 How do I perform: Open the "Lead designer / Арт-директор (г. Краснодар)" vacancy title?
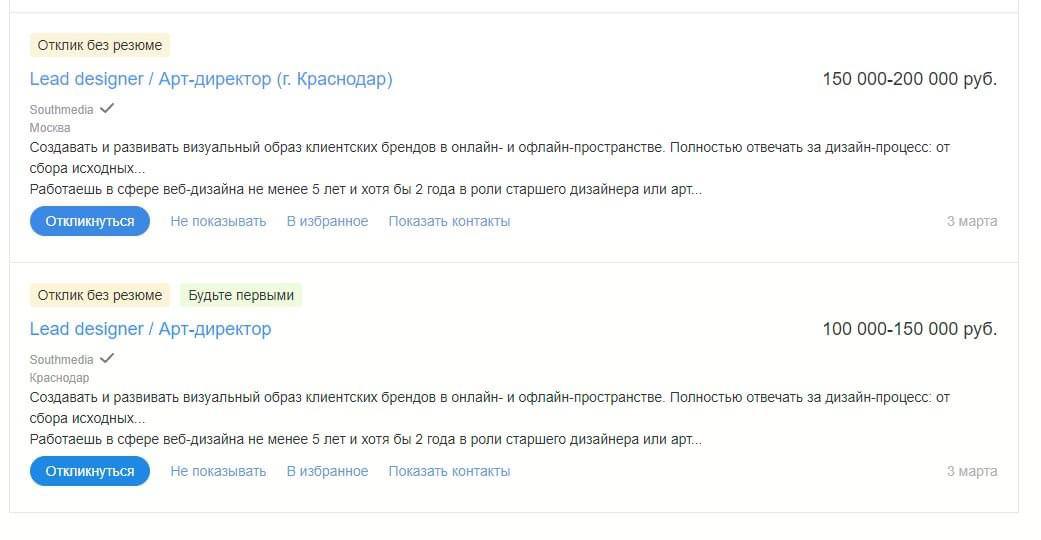click(x=211, y=79)
